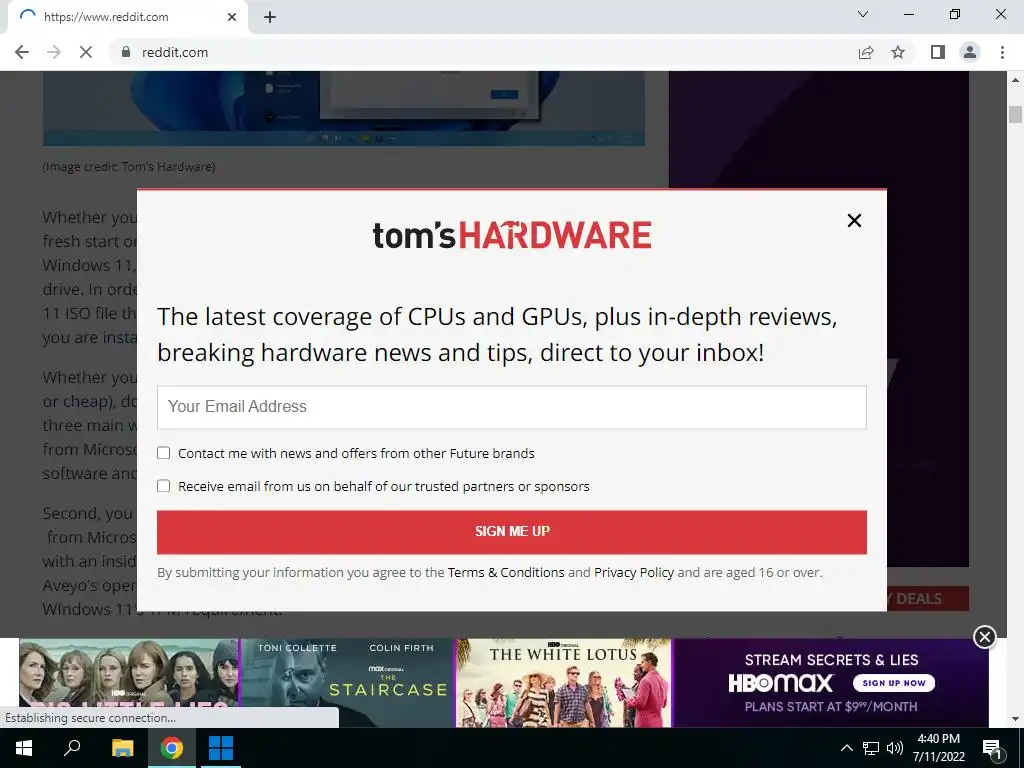Open the browser side panel icon
The height and width of the screenshot is (768, 1024).
[938, 52]
